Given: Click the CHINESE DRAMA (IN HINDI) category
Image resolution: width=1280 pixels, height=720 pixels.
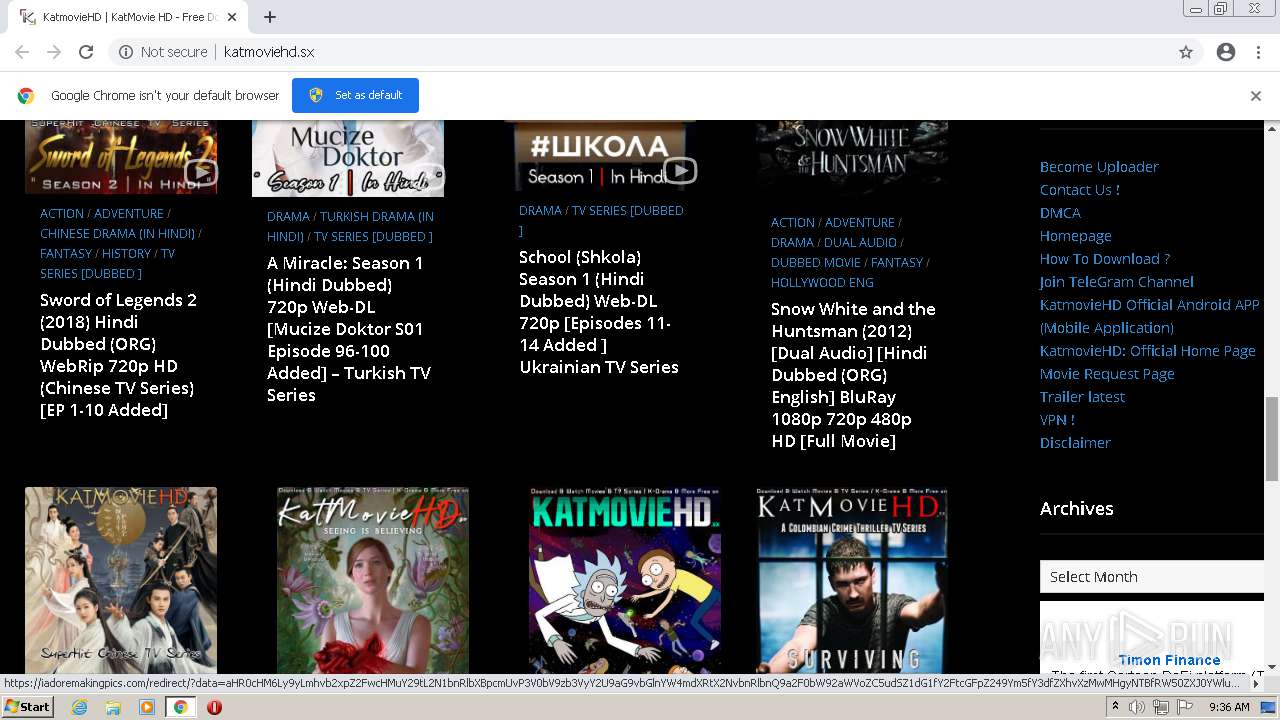Looking at the screenshot, I should coord(117,233).
